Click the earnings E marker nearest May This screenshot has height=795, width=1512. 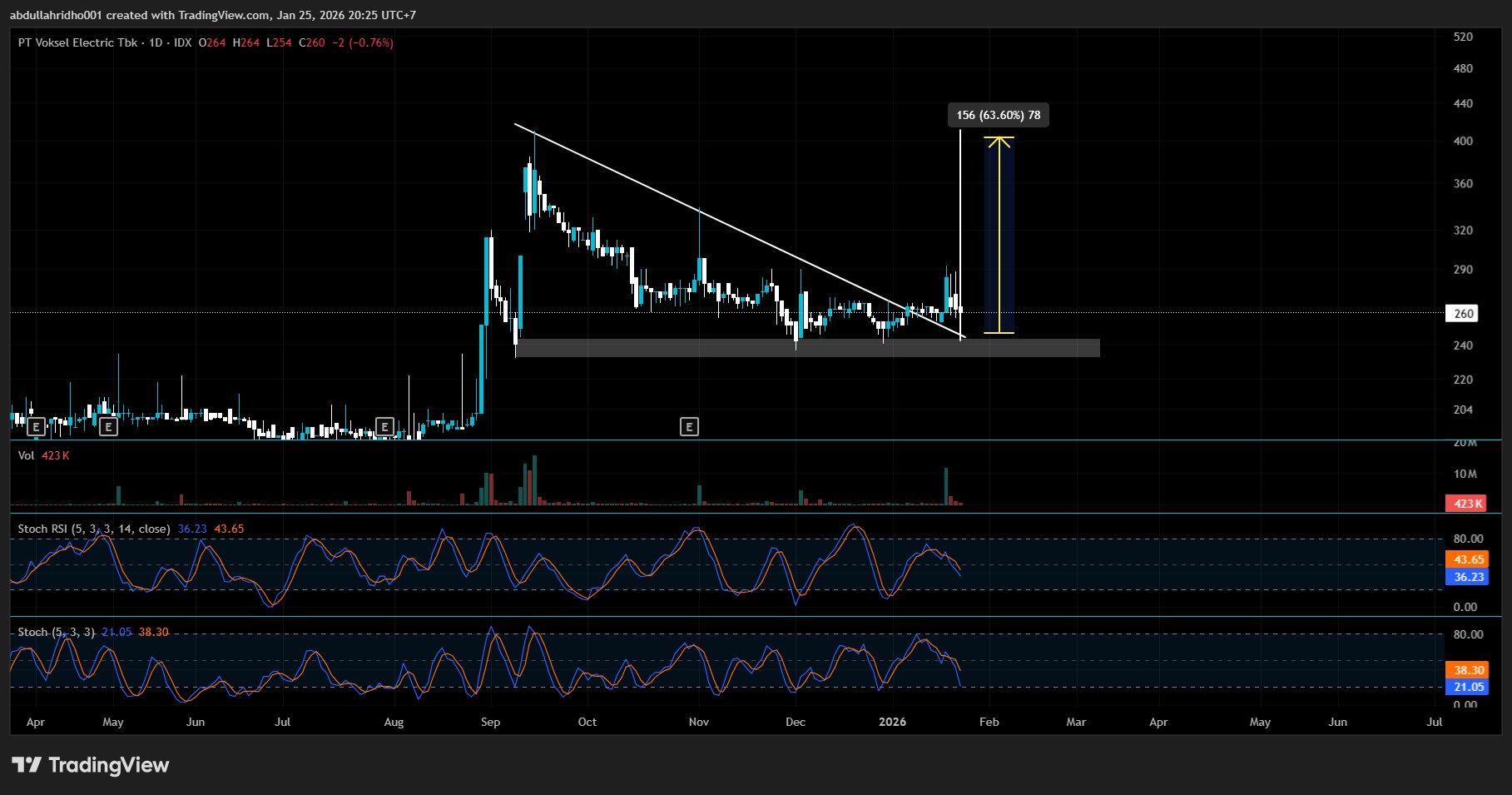pyautogui.click(x=108, y=428)
